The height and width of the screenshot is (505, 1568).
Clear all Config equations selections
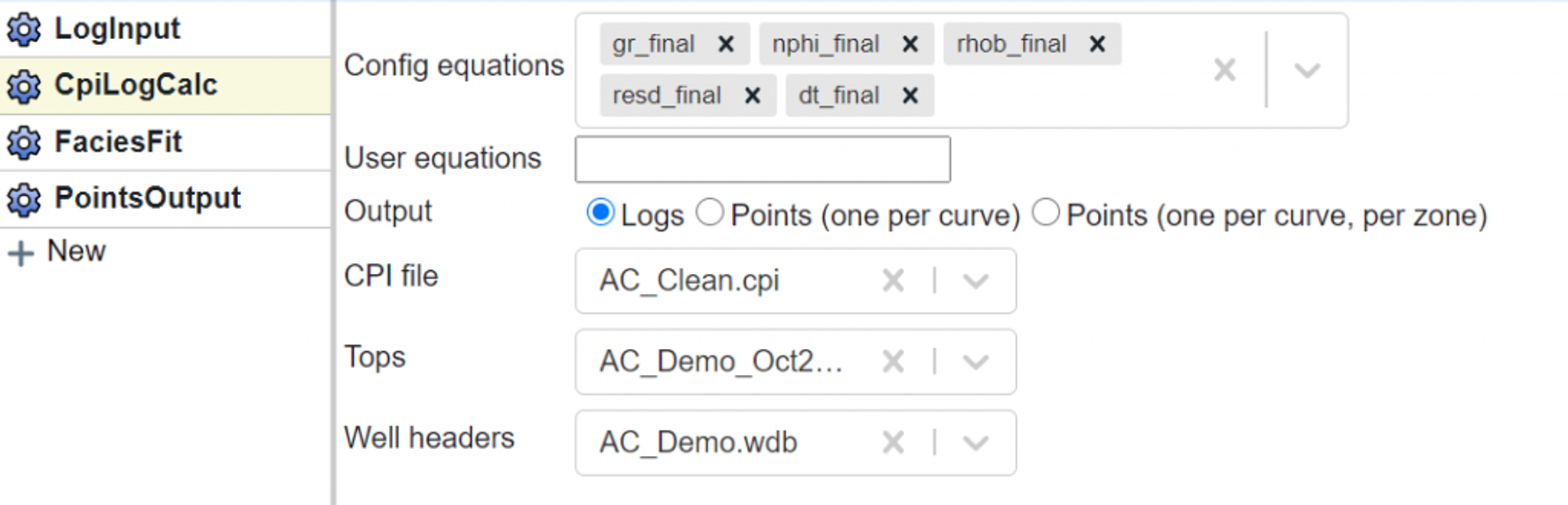pos(1225,70)
